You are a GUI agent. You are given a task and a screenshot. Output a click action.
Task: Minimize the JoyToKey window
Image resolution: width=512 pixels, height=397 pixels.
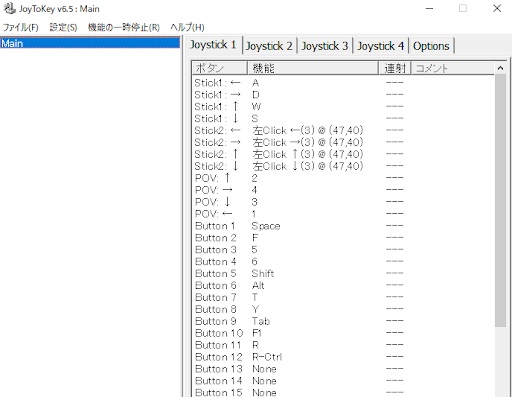tap(429, 8)
